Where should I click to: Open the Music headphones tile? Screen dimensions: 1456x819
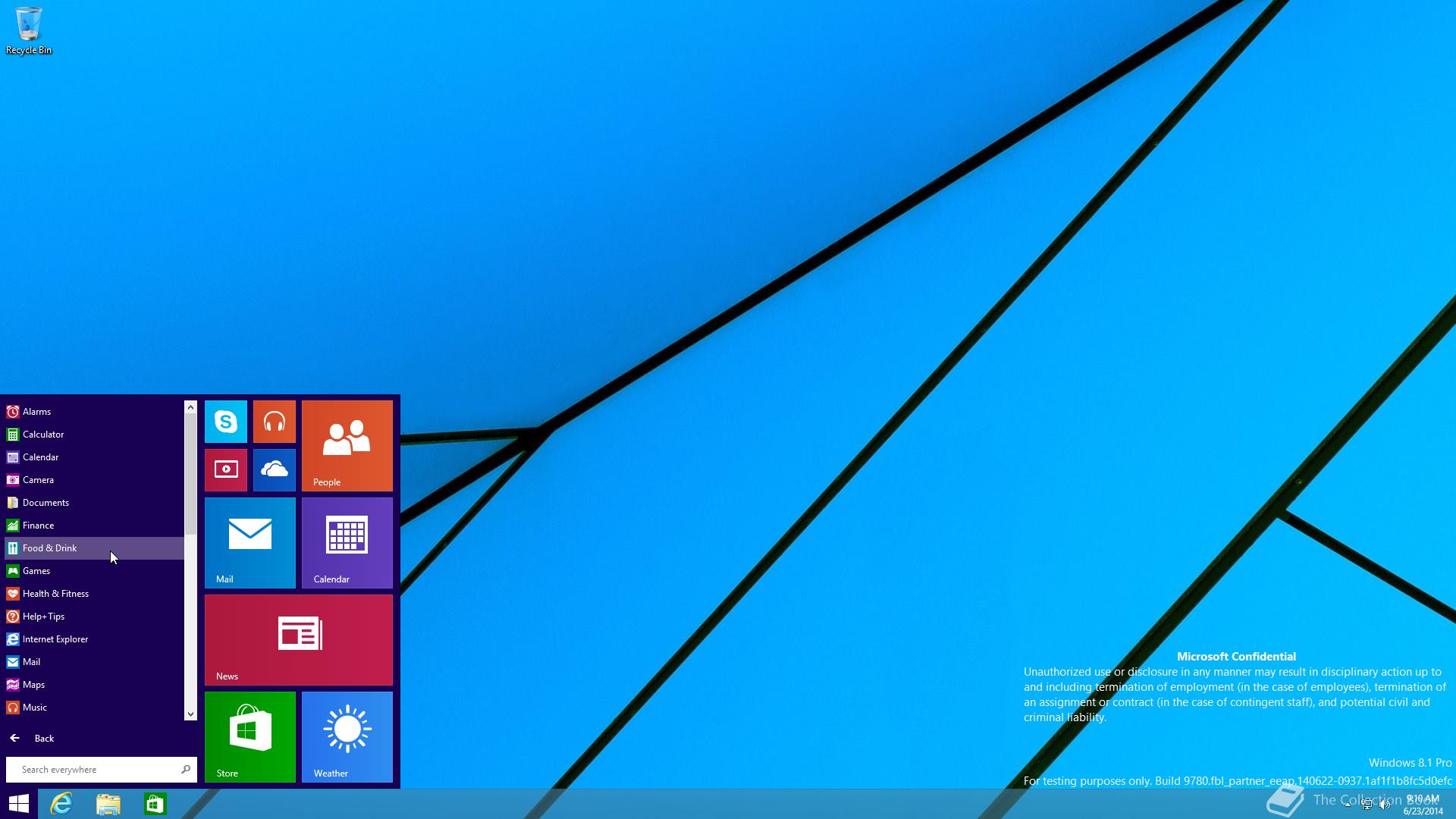(274, 422)
